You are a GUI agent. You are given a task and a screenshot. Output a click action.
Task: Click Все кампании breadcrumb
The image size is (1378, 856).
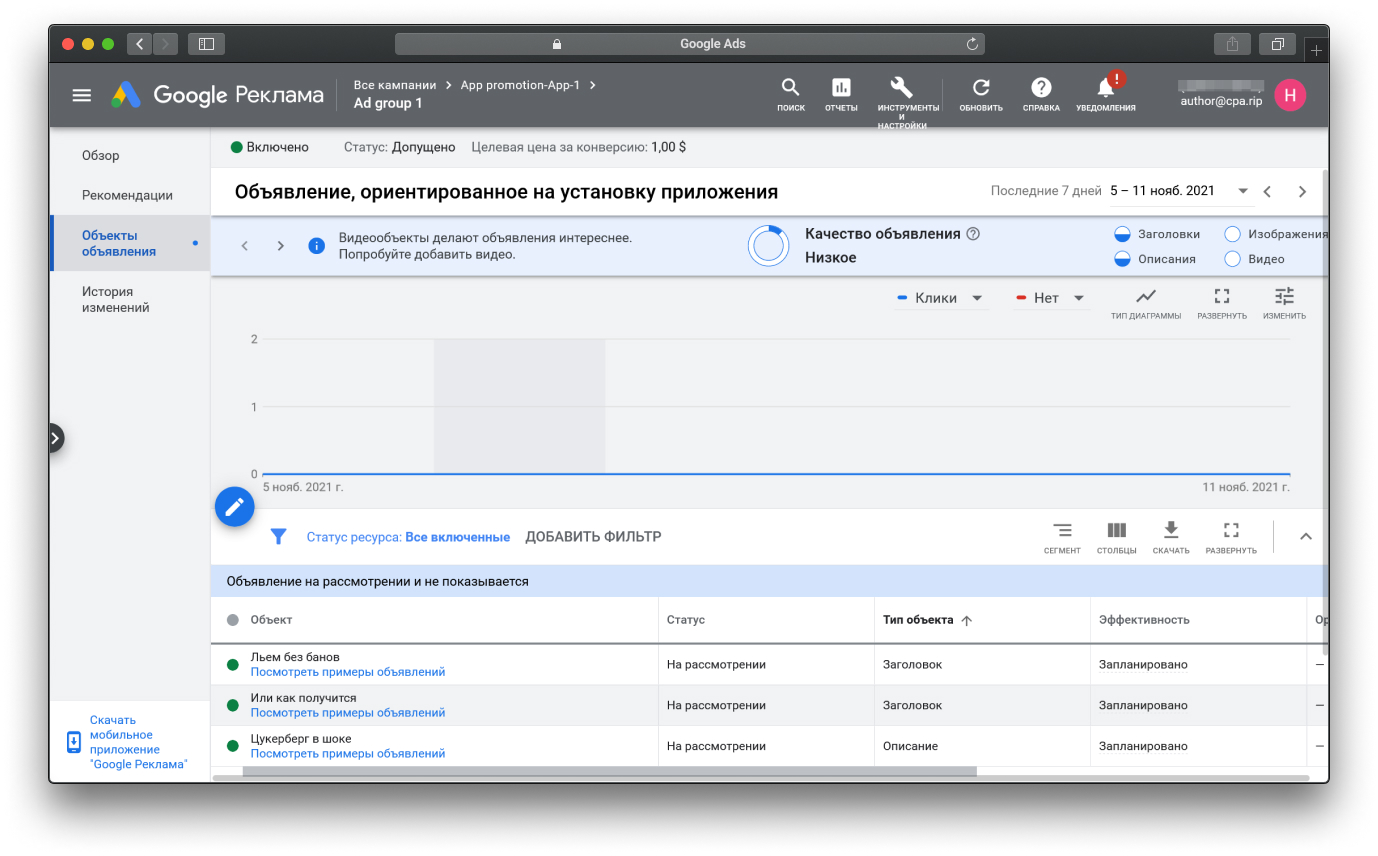point(395,85)
